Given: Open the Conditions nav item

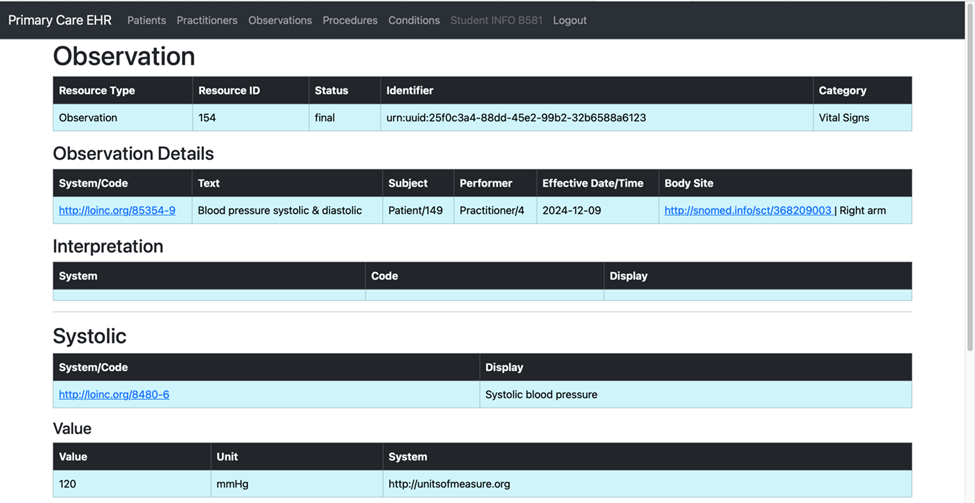Looking at the screenshot, I should click(x=414, y=21).
